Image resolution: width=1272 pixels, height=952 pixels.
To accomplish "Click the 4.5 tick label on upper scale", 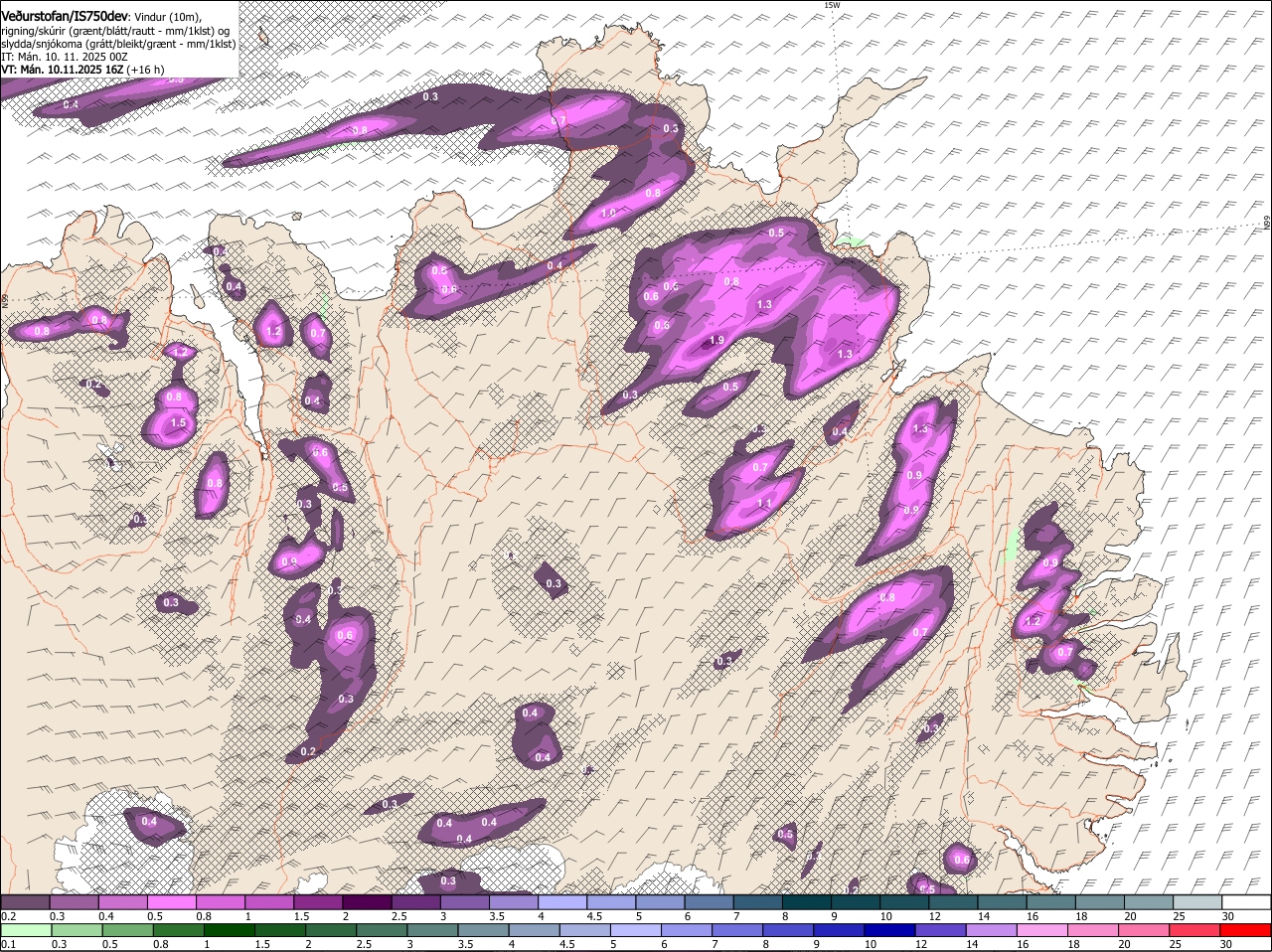I will point(595,915).
